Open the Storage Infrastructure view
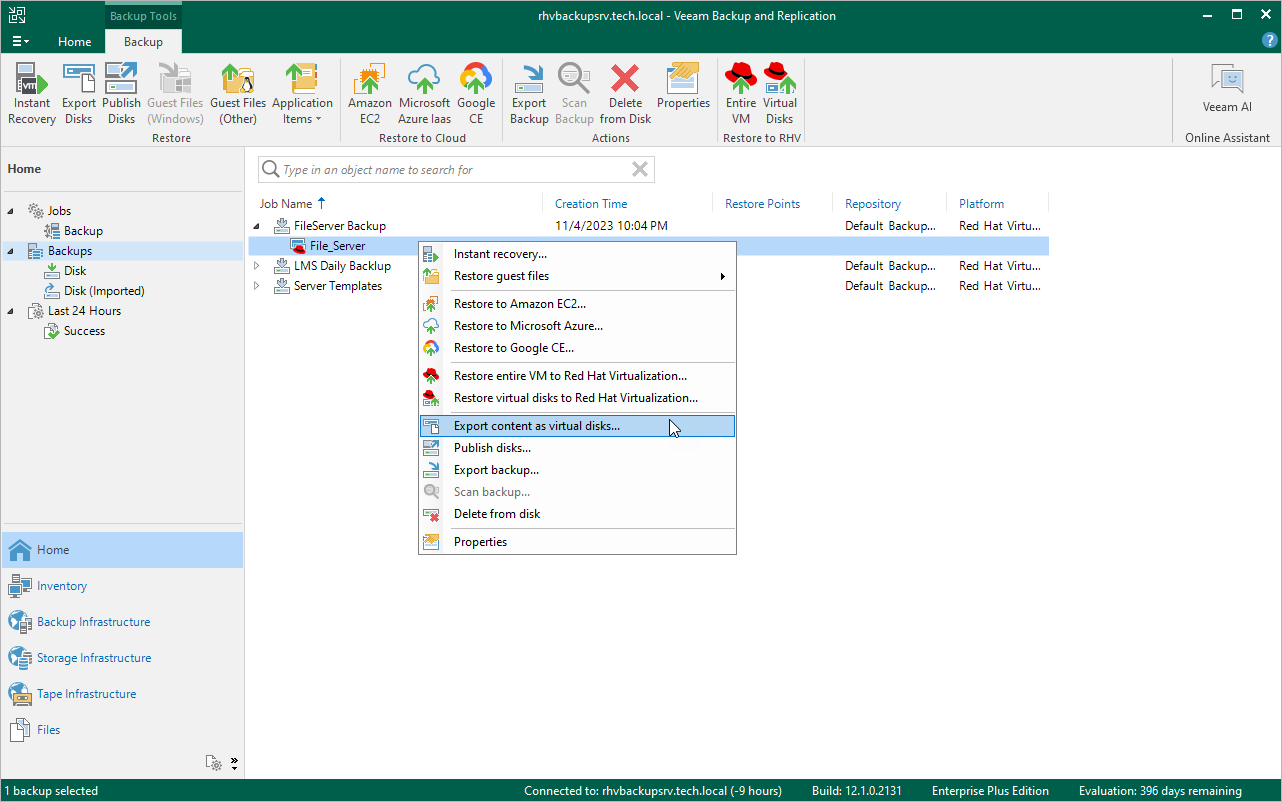This screenshot has width=1282, height=802. click(122, 658)
